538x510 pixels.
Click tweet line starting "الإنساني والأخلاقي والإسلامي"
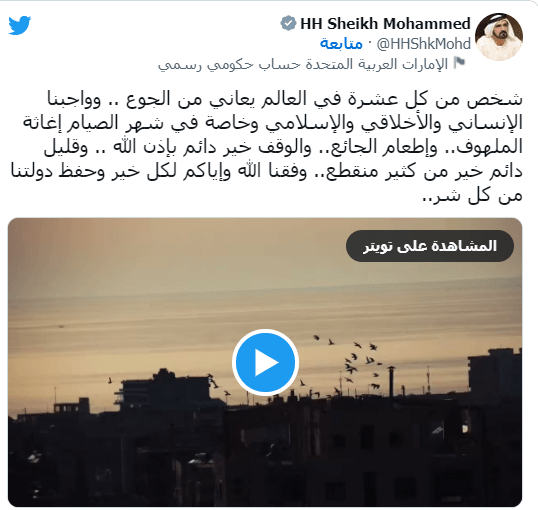tap(273, 123)
